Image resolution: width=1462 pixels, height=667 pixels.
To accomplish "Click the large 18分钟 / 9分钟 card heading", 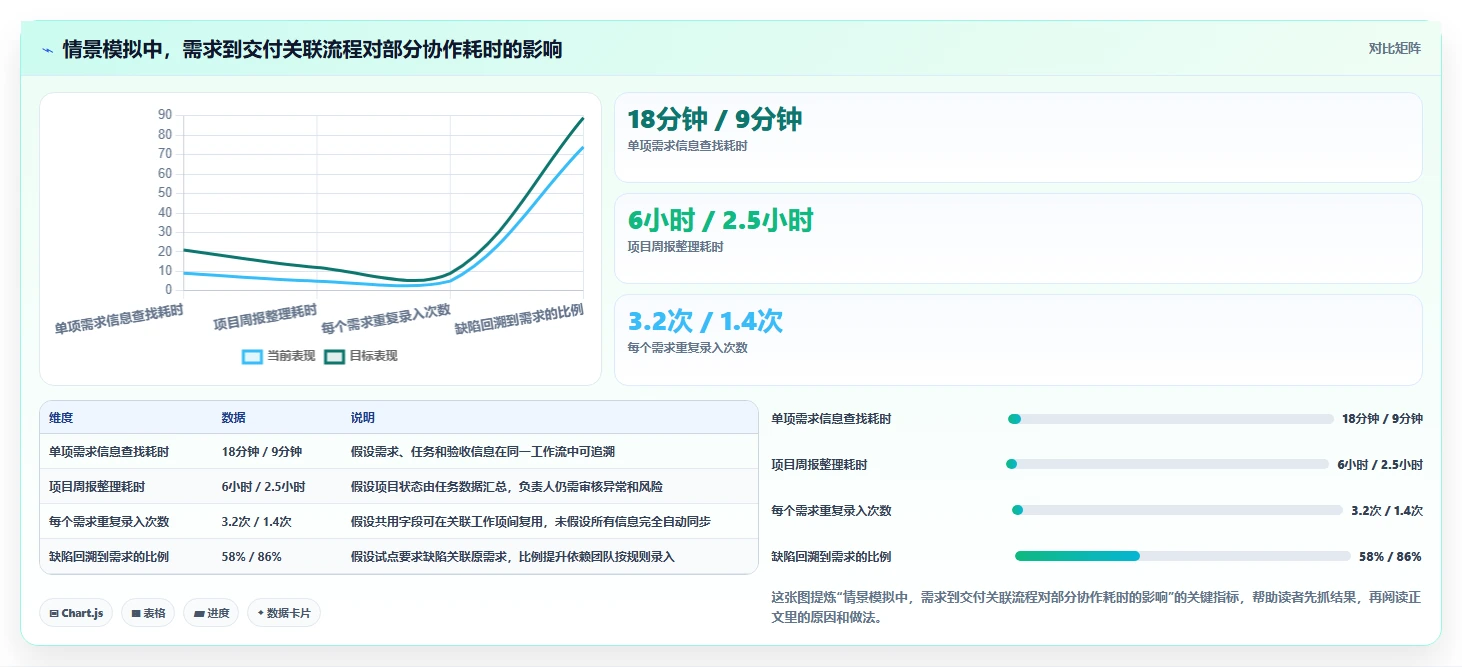I will (x=715, y=120).
